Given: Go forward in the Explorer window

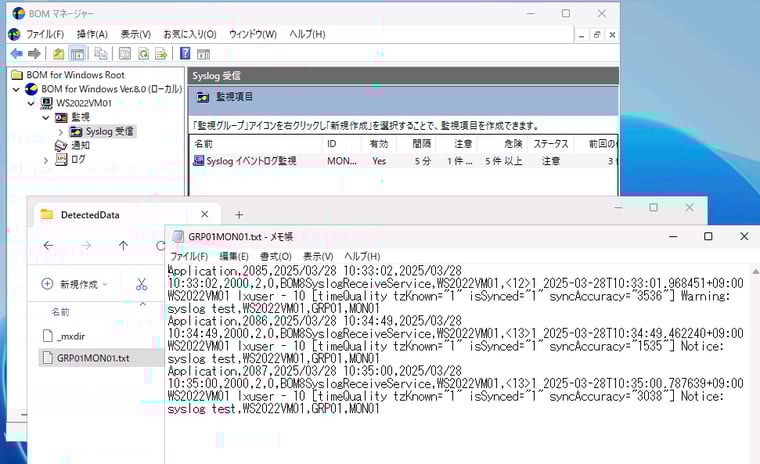Looking at the screenshot, I should (x=86, y=246).
